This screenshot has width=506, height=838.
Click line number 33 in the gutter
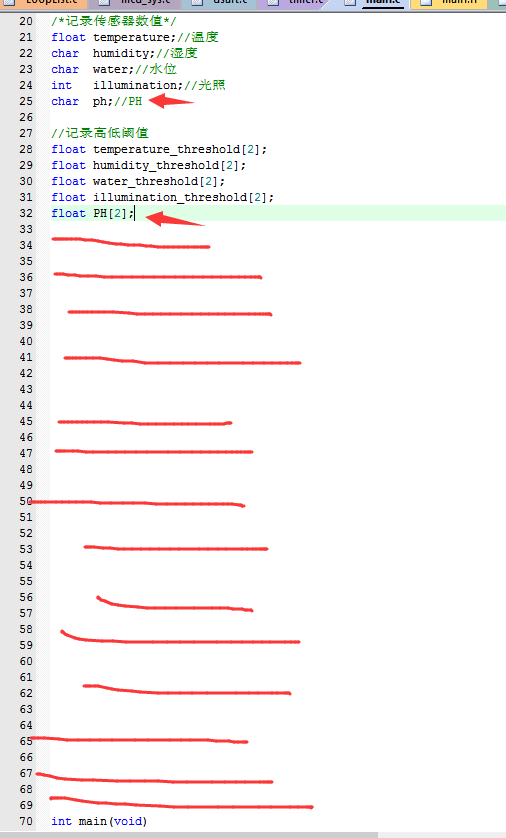point(26,229)
